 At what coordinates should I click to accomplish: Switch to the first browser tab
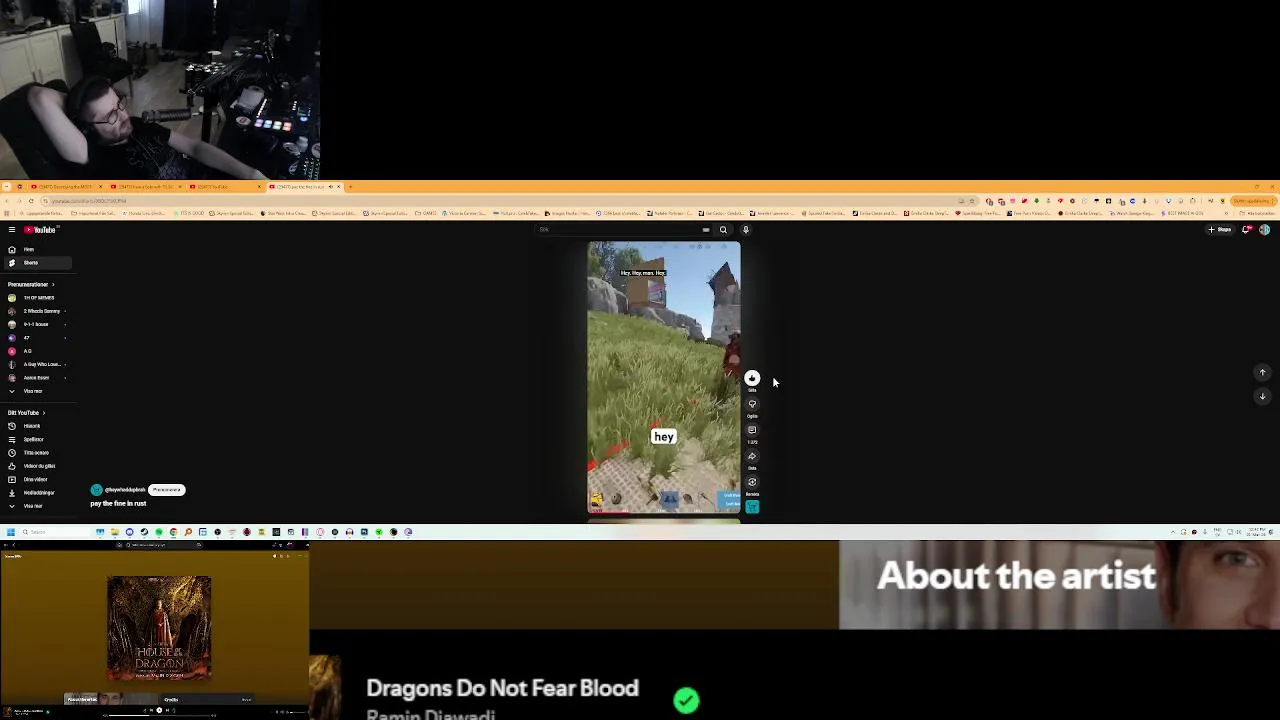[65, 187]
